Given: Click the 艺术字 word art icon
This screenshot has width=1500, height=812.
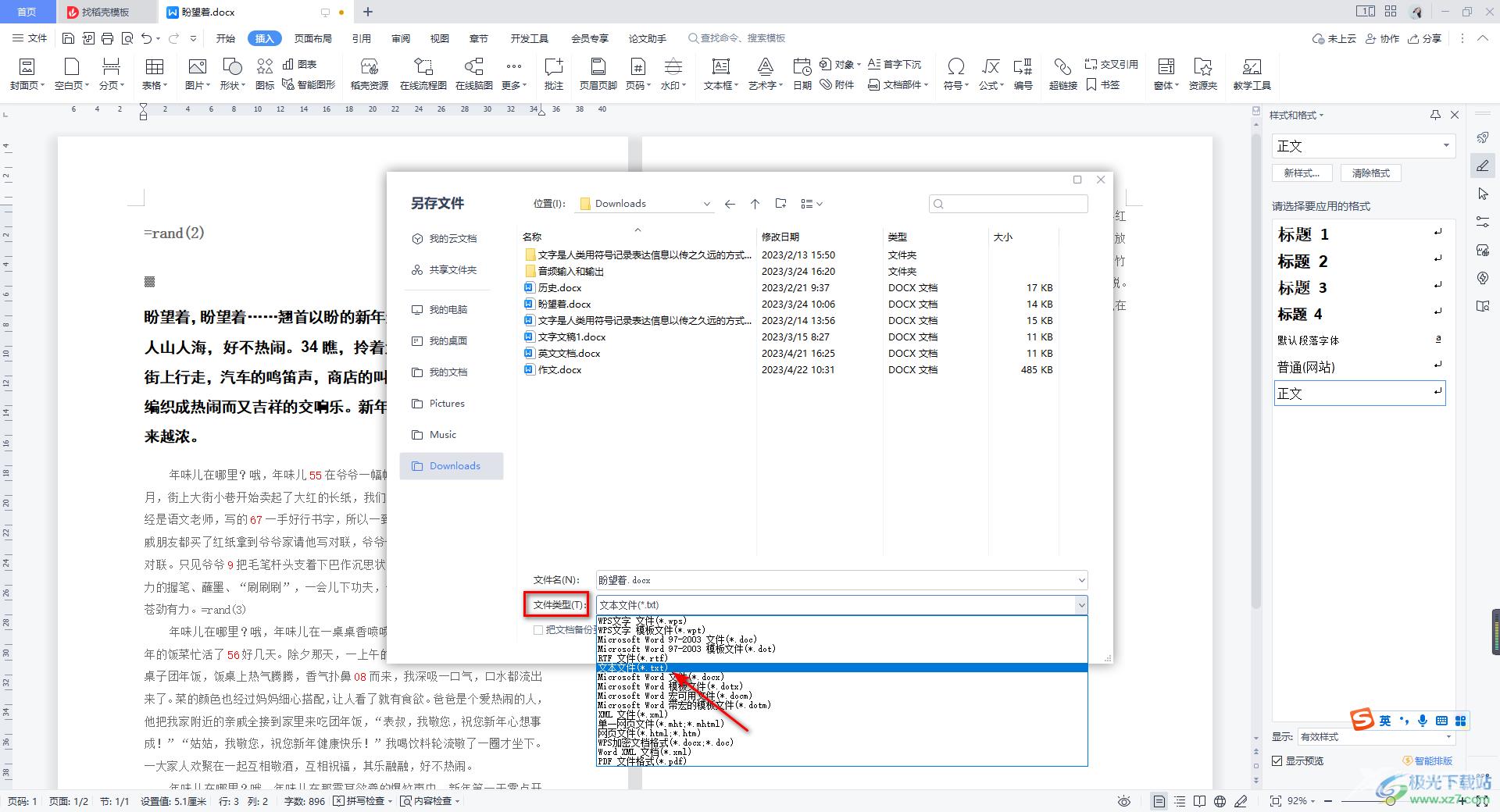Looking at the screenshot, I should coord(765,66).
